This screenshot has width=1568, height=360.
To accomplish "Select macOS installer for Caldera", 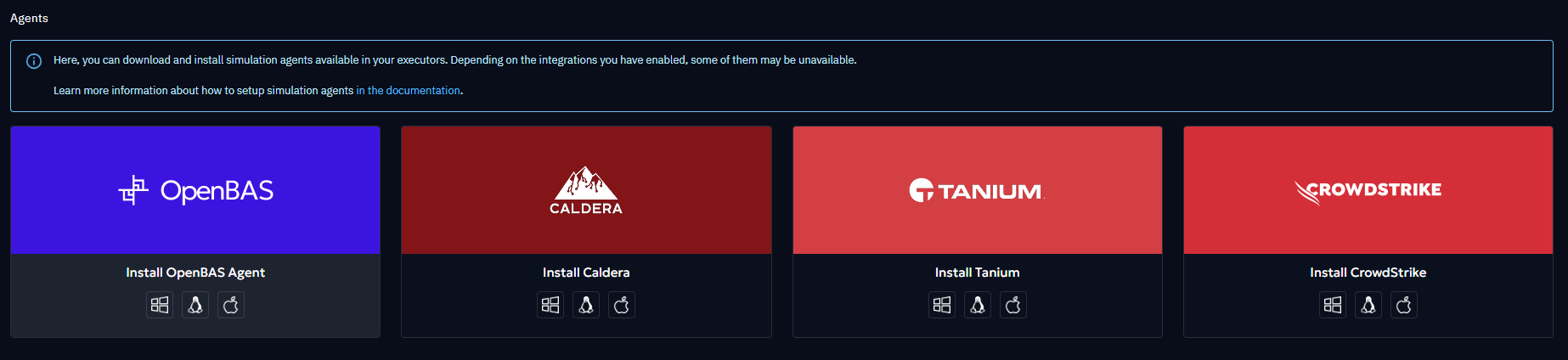I will pos(622,305).
